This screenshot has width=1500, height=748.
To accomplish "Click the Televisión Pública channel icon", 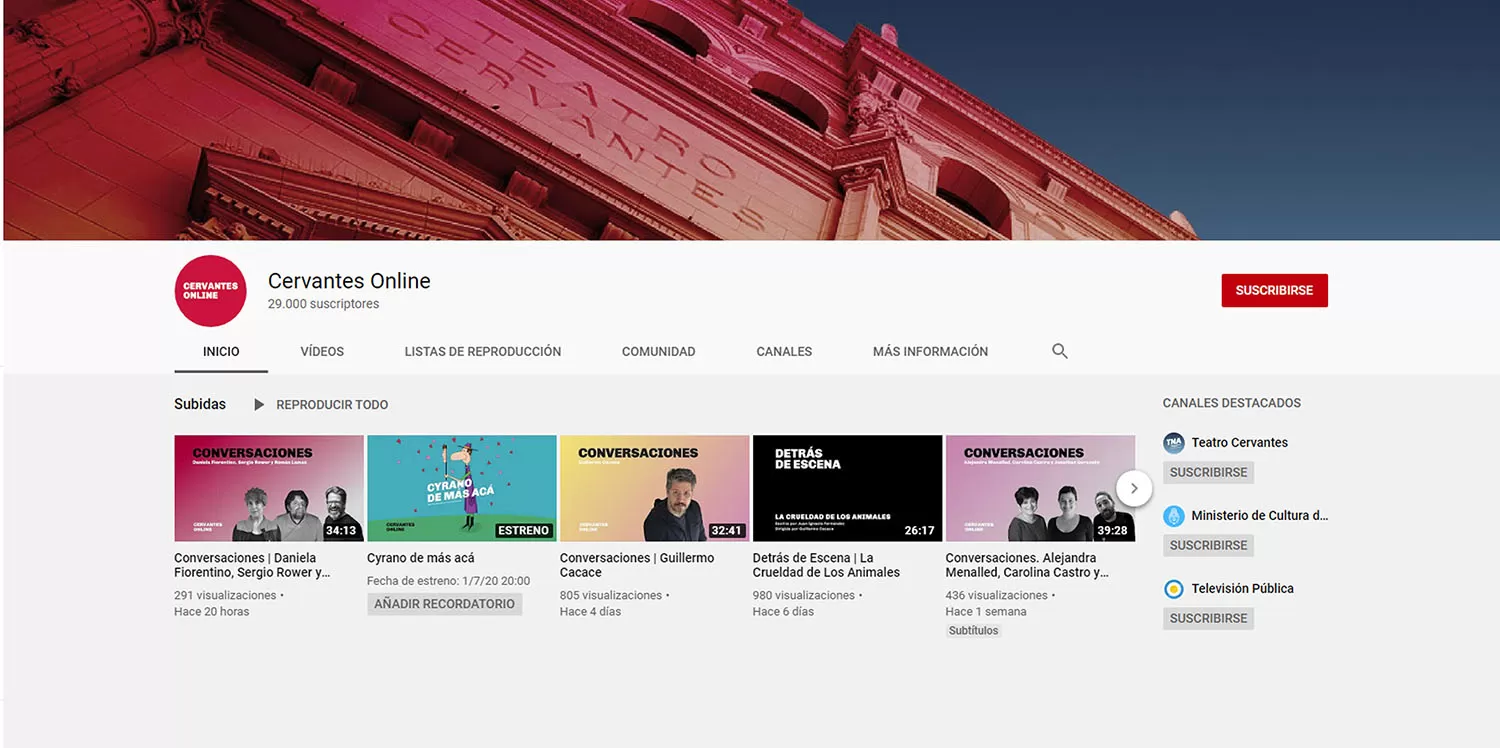I will tap(1174, 589).
